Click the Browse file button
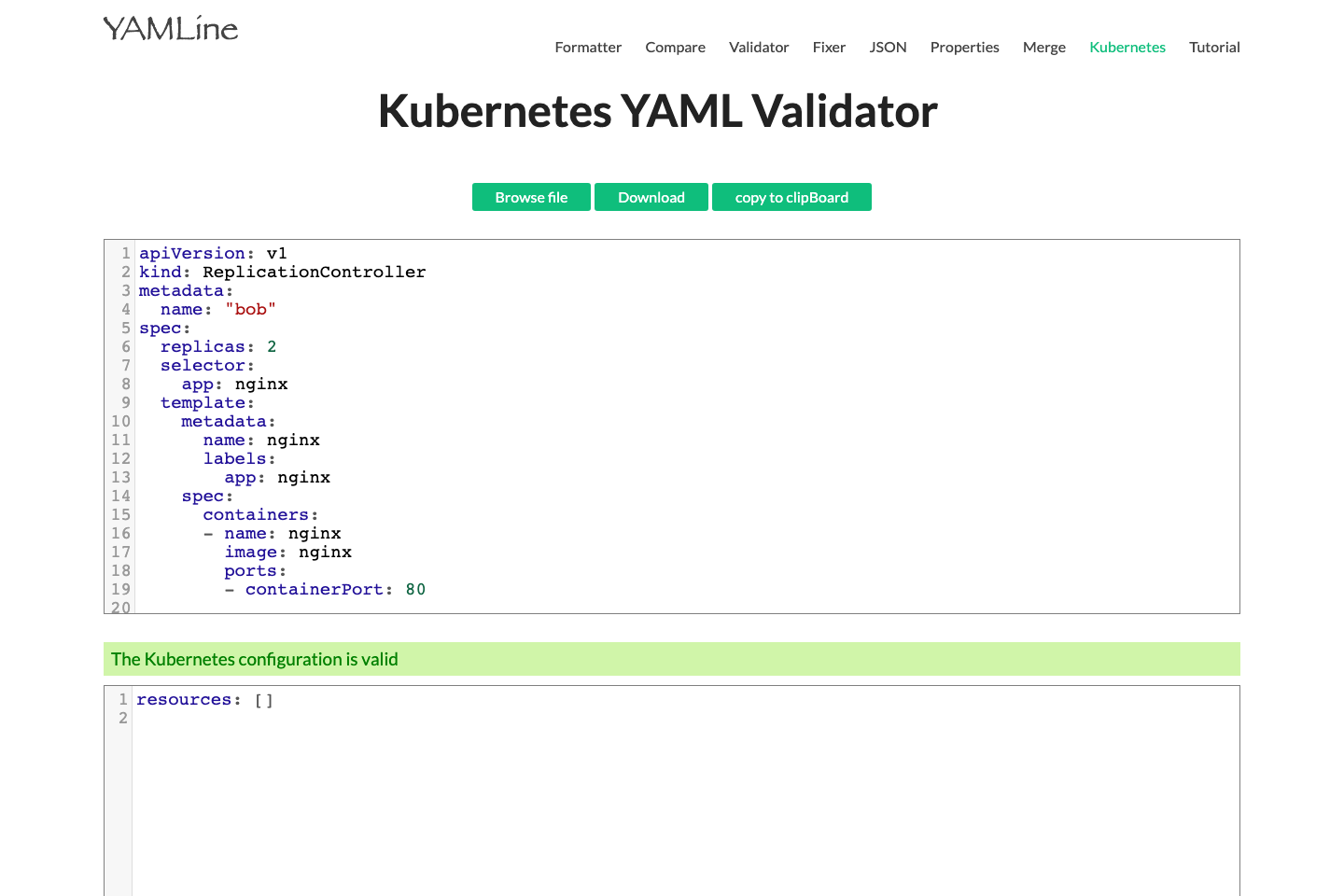 [531, 197]
